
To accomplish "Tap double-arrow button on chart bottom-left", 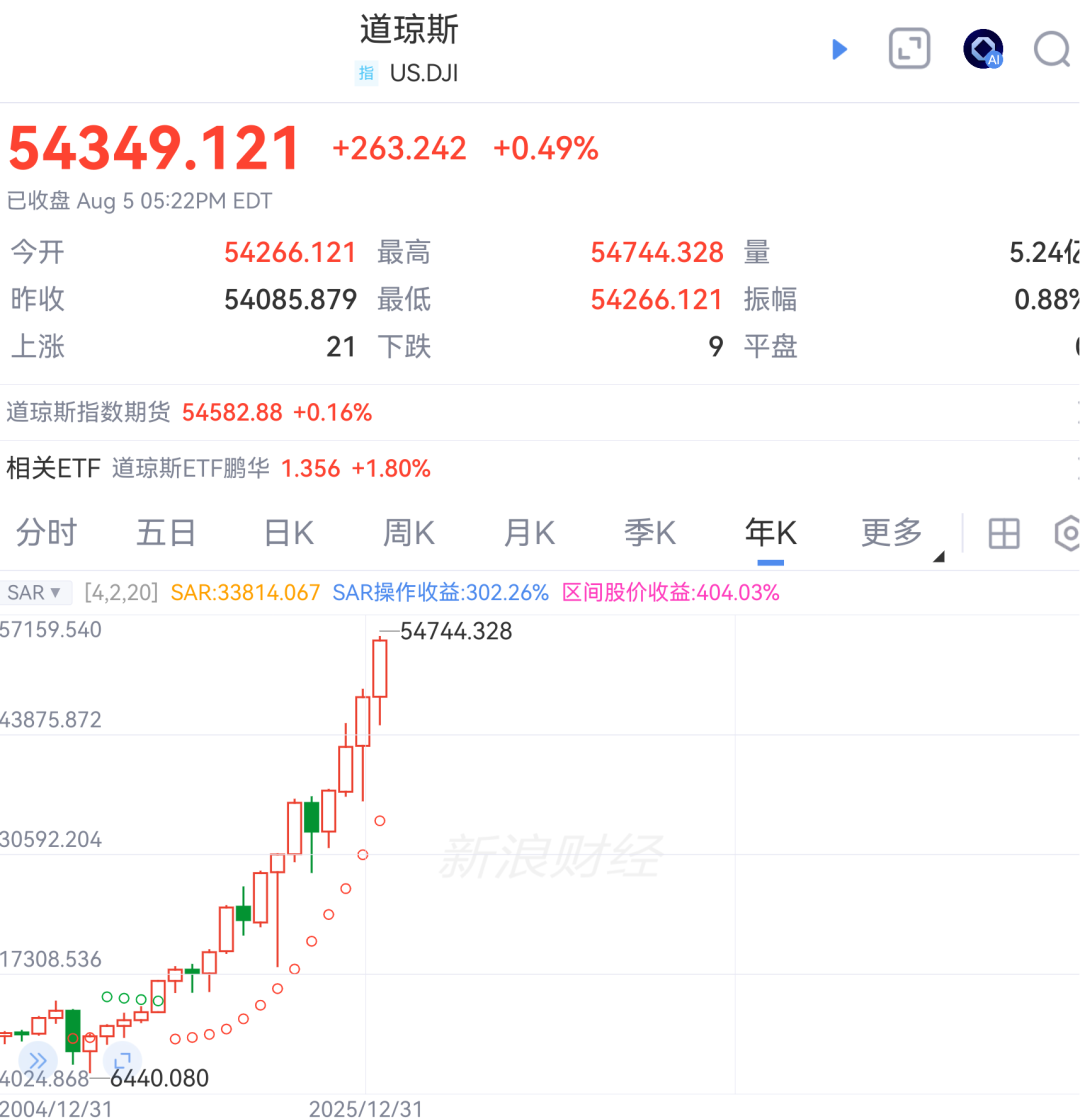I will [37, 1060].
